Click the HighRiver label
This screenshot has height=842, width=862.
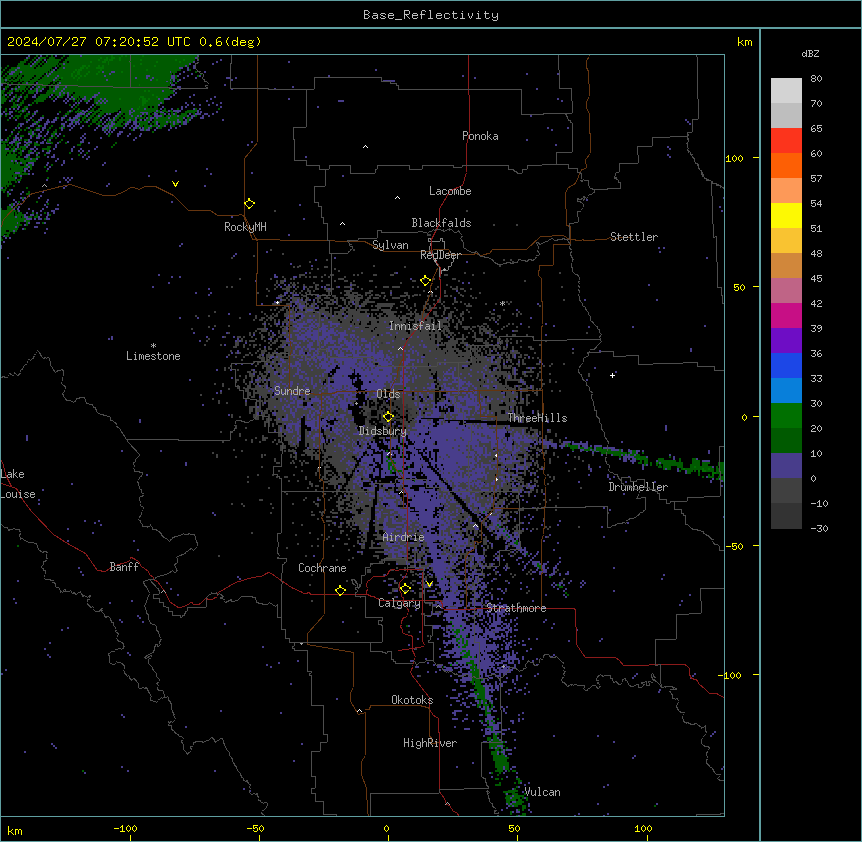[430, 743]
